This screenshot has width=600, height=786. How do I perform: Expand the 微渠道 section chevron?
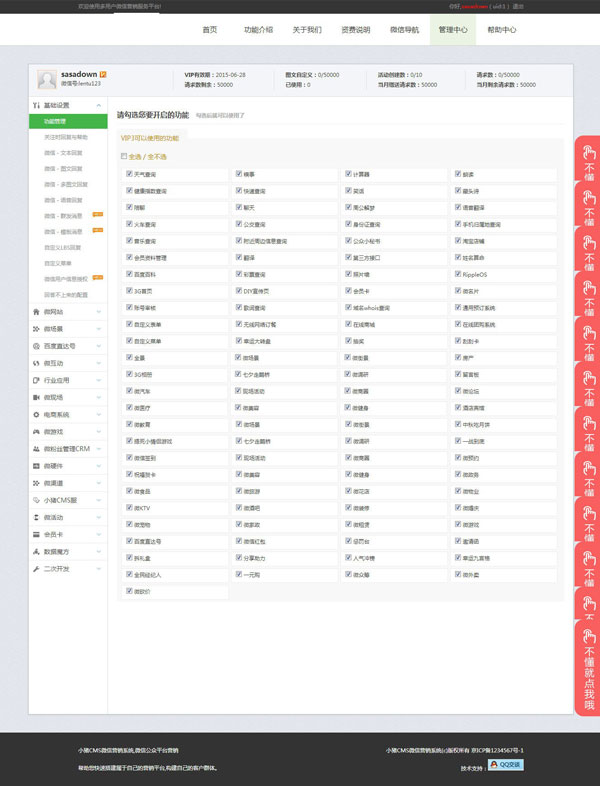99,483
